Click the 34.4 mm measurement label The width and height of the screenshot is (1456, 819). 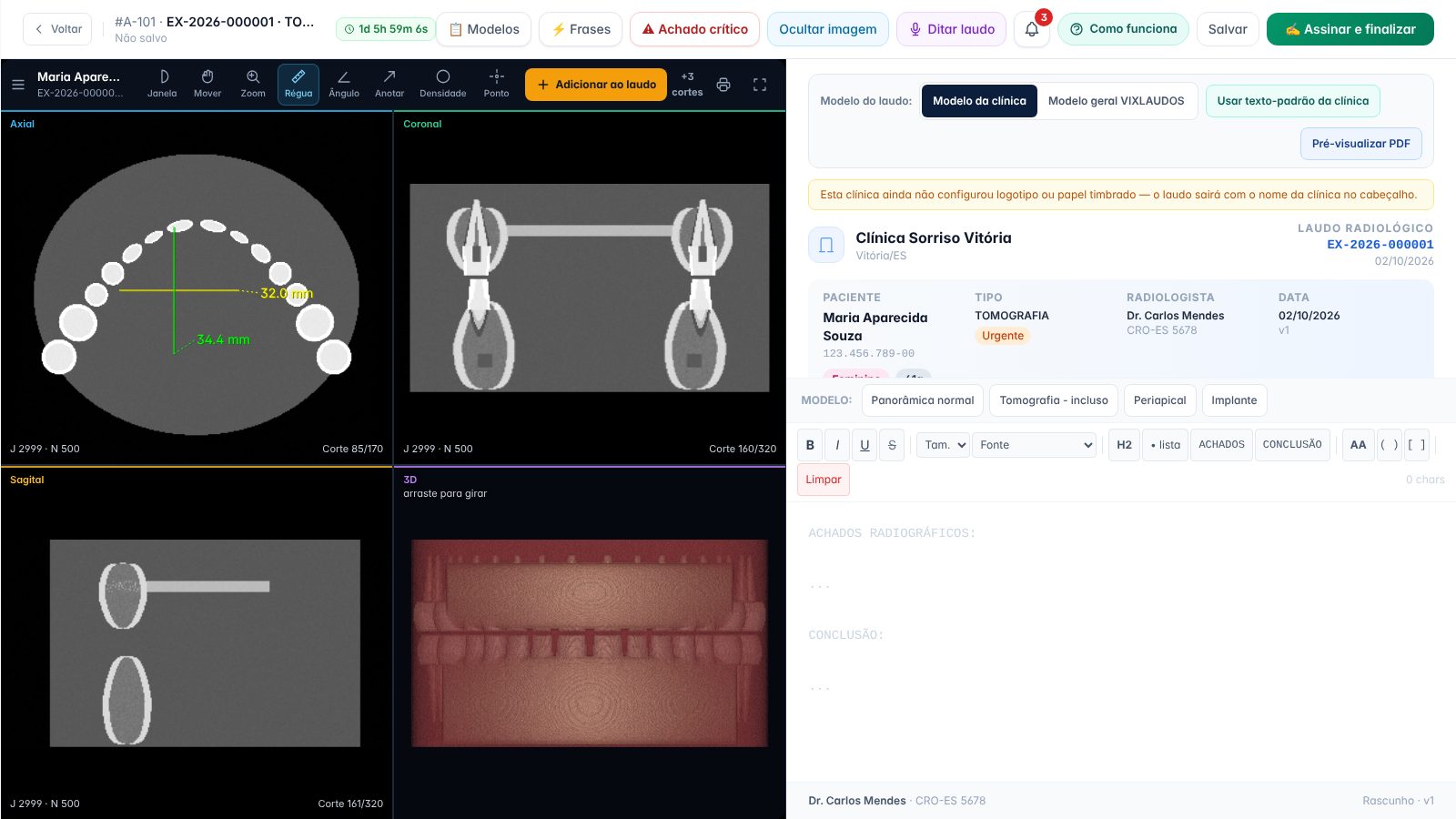click(223, 339)
